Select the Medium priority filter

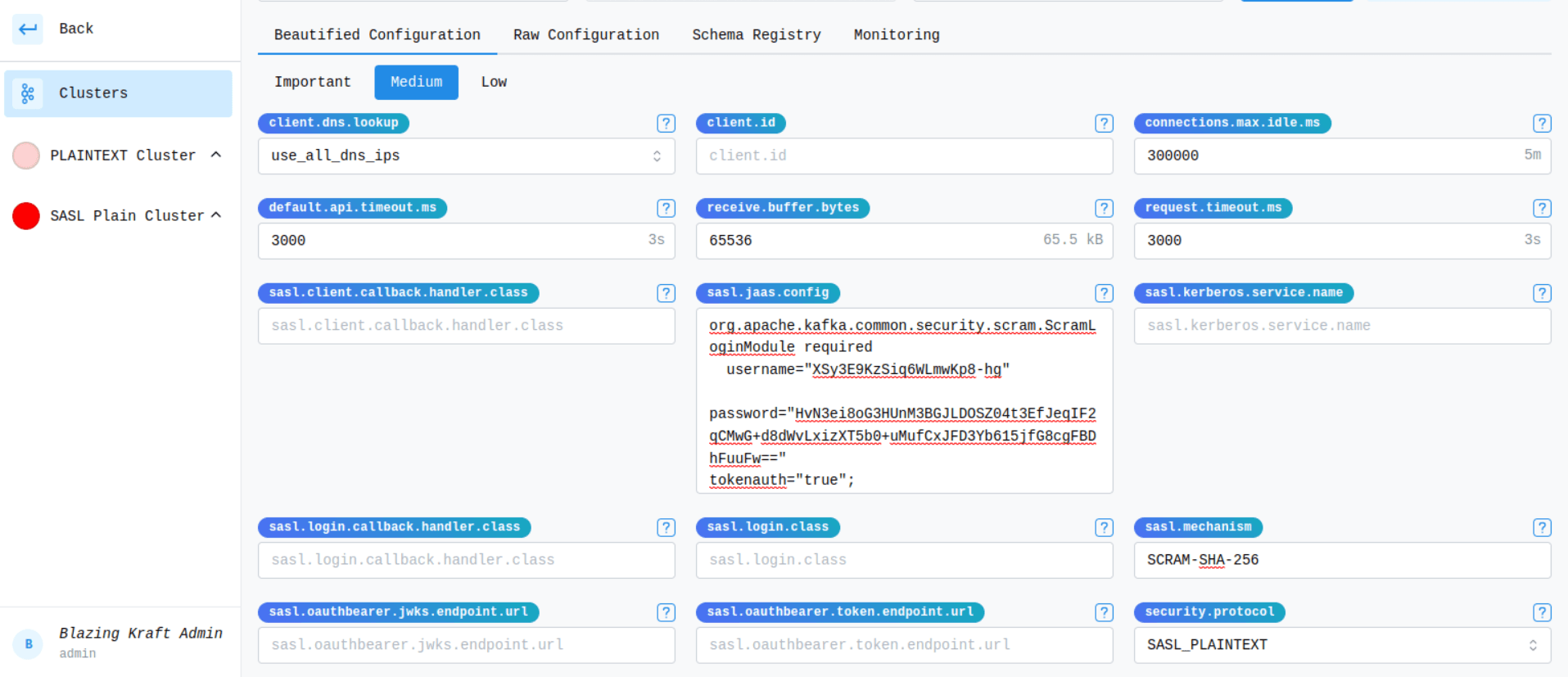(417, 82)
